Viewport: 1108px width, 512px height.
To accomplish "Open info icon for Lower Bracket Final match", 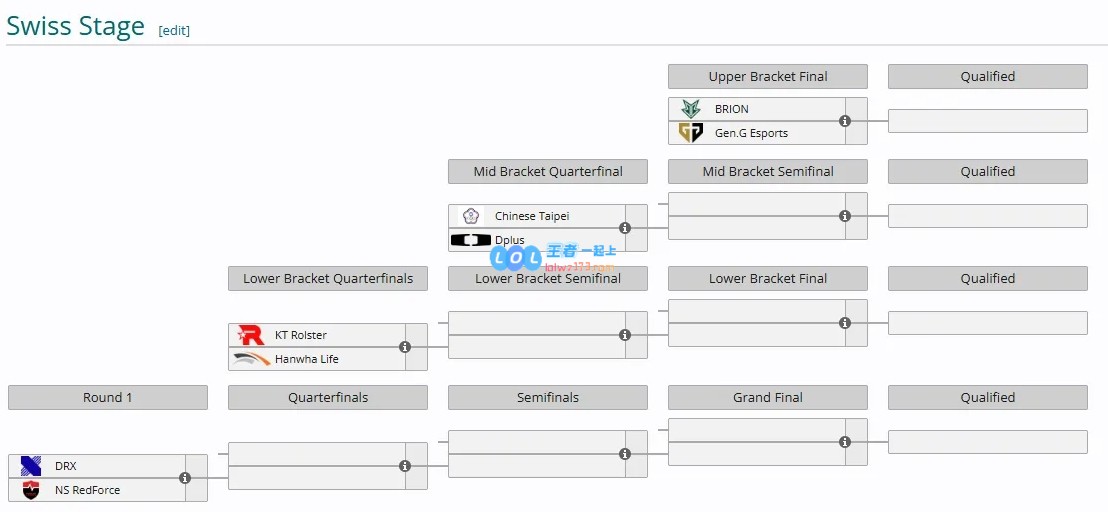I will pos(844,323).
